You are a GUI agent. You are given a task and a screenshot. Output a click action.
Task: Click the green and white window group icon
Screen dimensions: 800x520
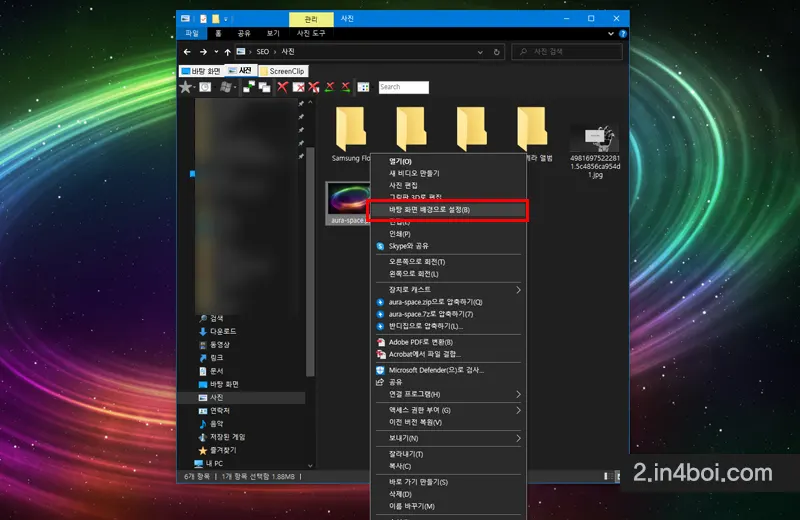249,87
